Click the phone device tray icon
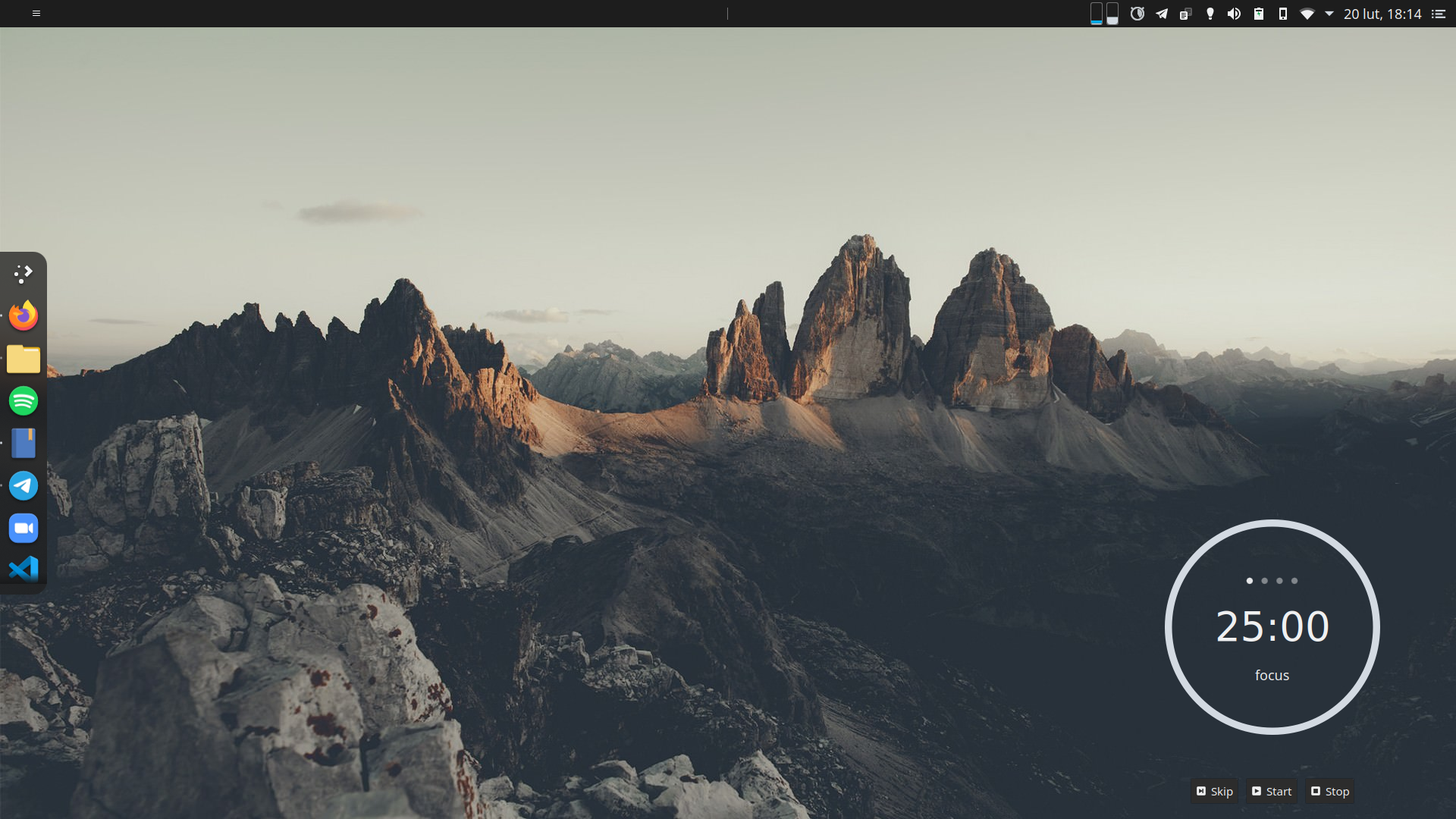The width and height of the screenshot is (1456, 819). point(1283,14)
